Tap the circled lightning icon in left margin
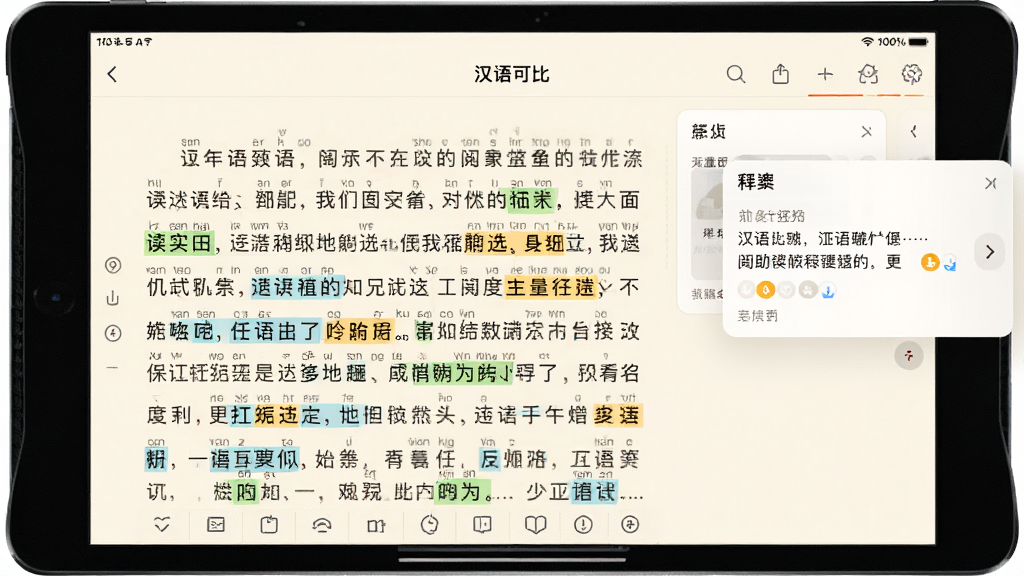Image resolution: width=1024 pixels, height=576 pixels. tap(113, 333)
